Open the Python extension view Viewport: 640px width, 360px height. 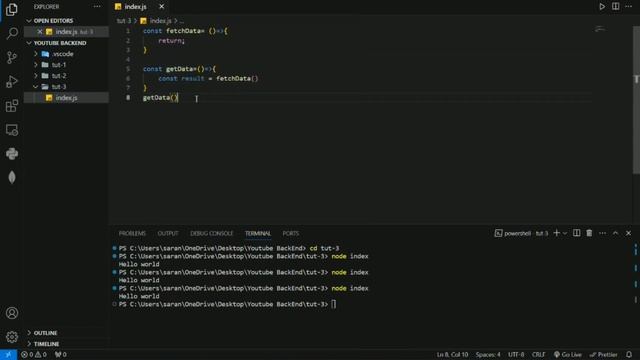12,153
